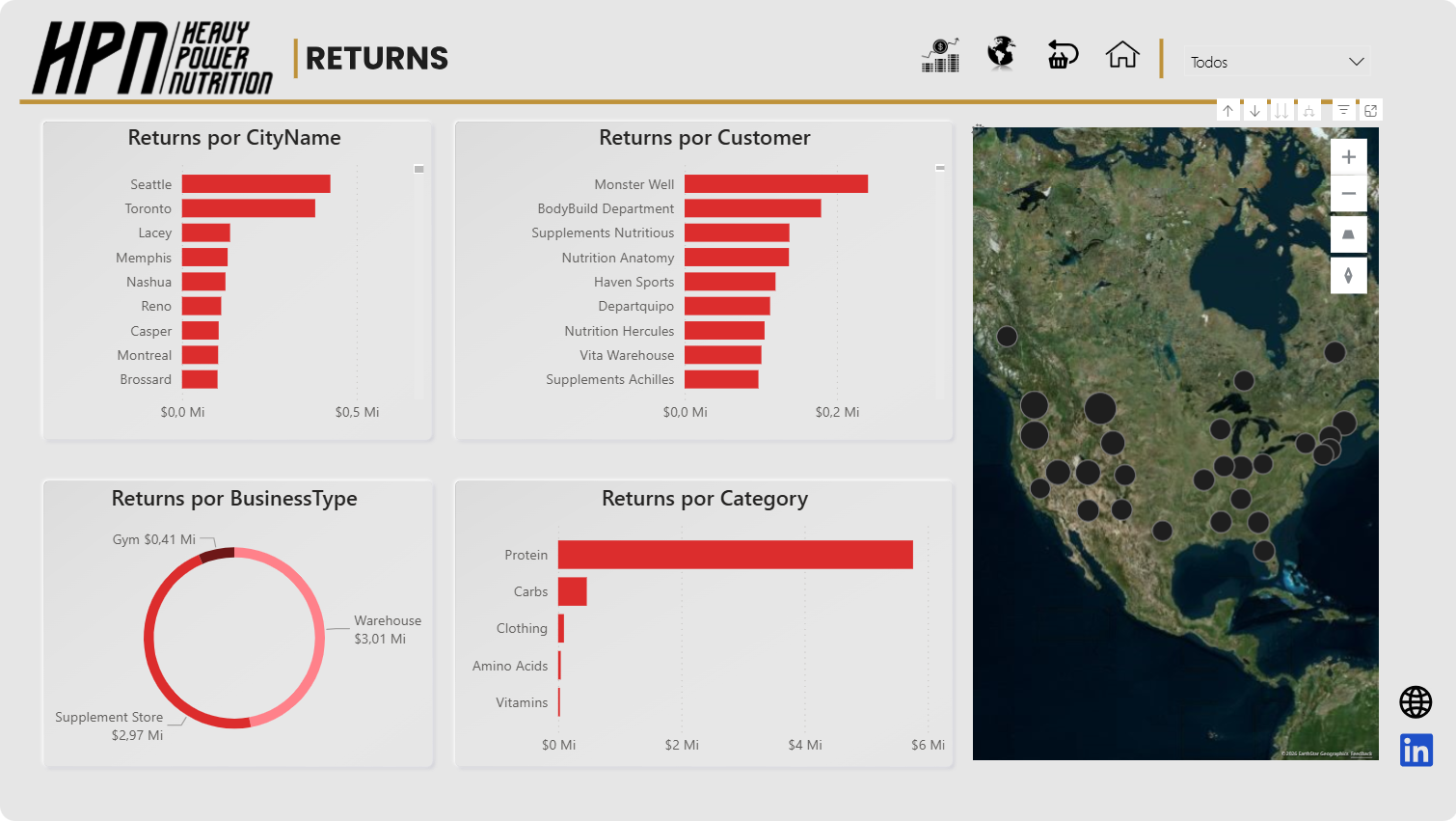
Task: Open the returns basket page icon
Action: click(1063, 55)
